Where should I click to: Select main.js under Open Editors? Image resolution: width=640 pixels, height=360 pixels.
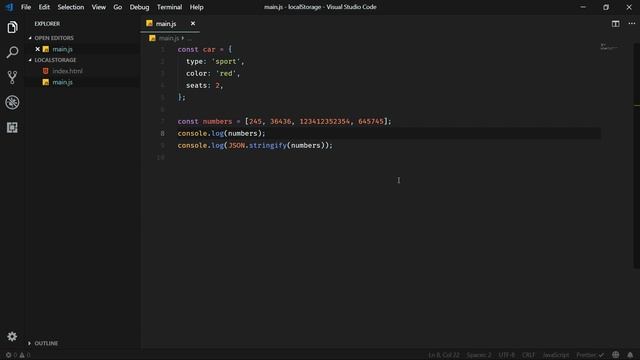click(x=62, y=49)
